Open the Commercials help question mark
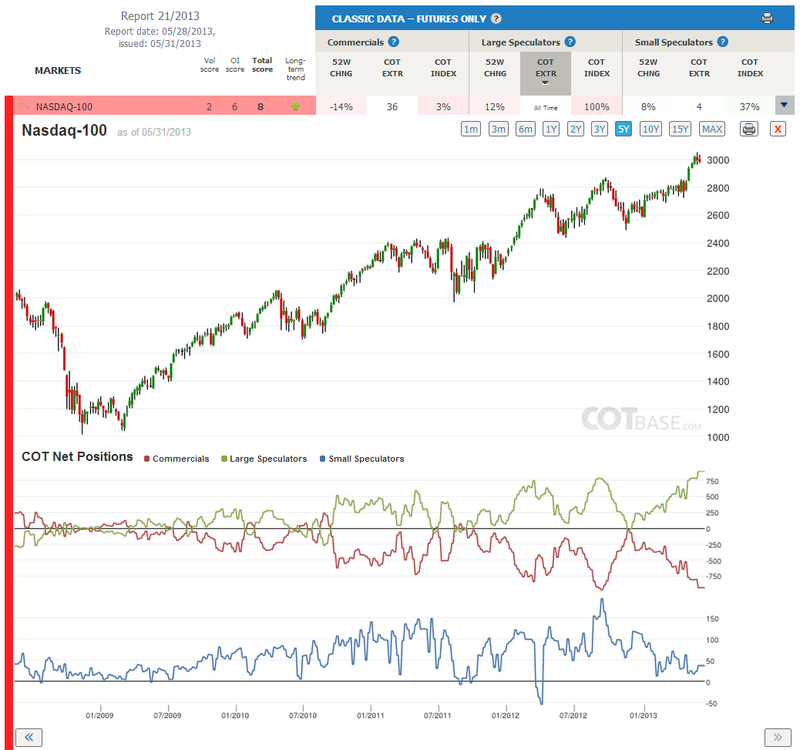The height and width of the screenshot is (750, 800). tap(393, 42)
